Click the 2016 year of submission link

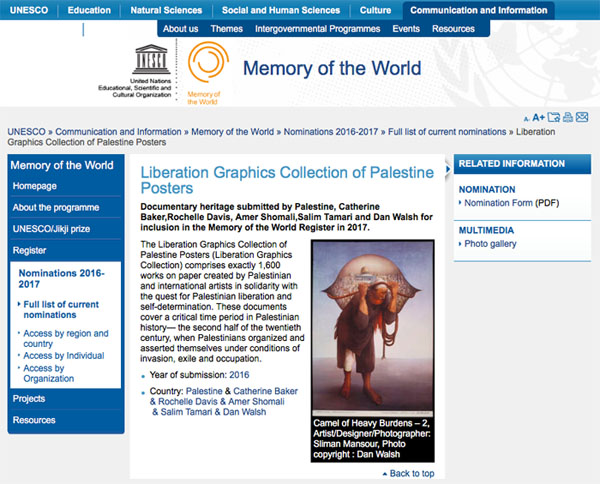(239, 375)
